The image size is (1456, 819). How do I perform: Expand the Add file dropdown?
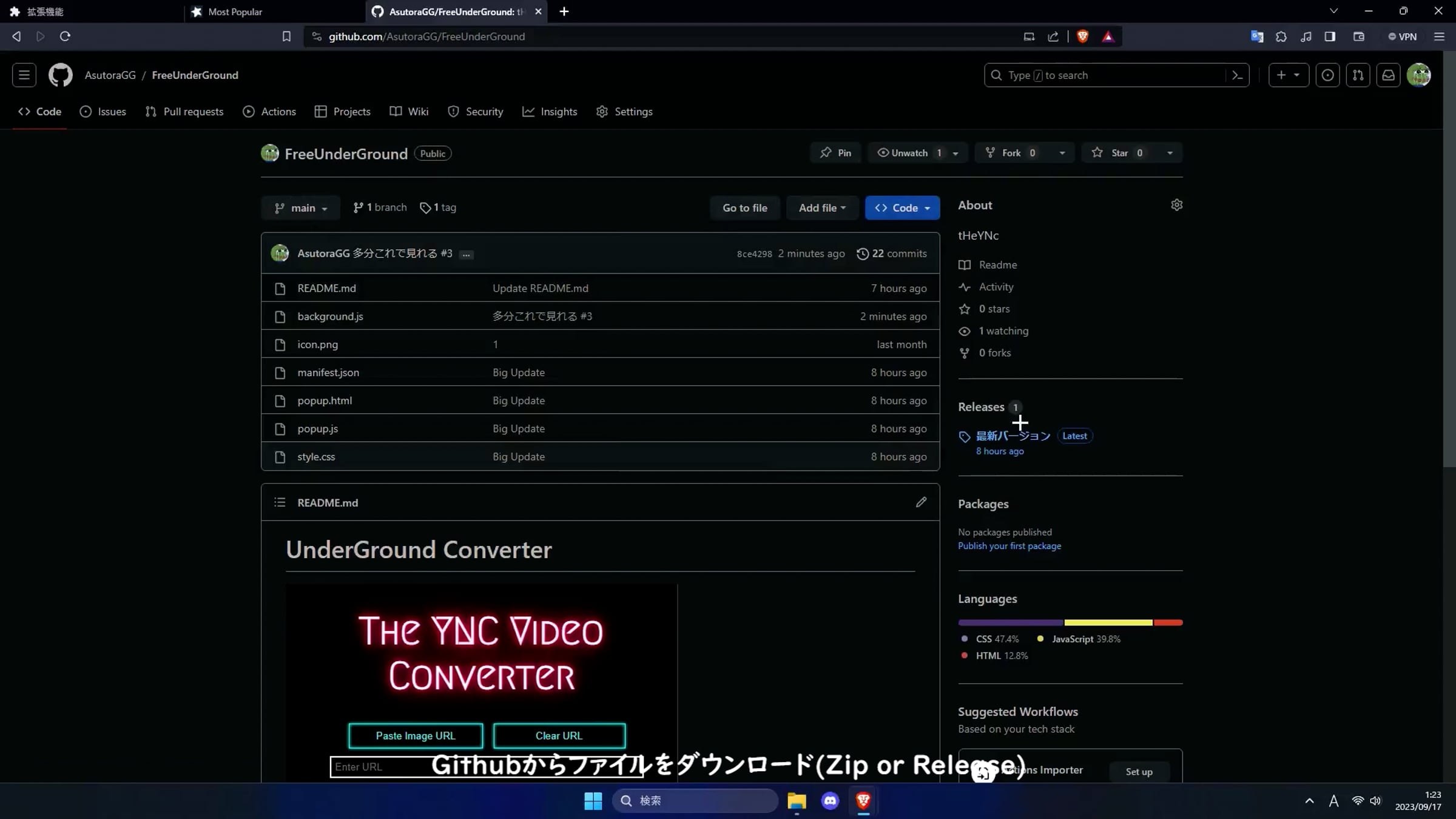(822, 207)
